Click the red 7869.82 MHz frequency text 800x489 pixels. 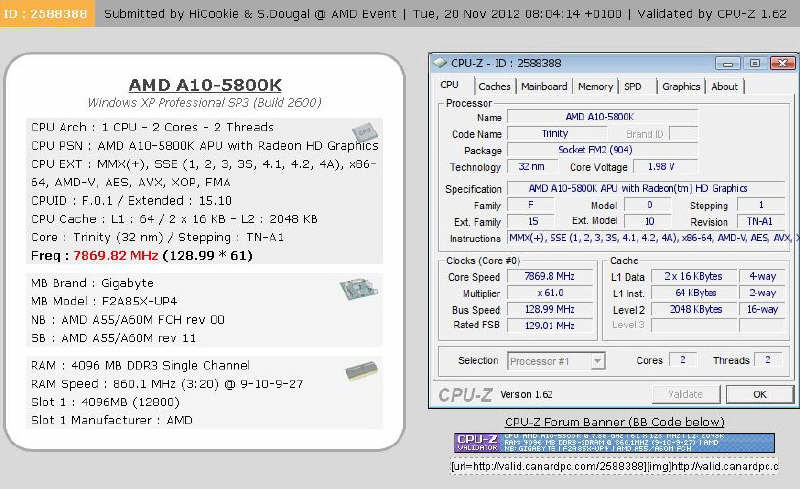pyautogui.click(x=116, y=255)
